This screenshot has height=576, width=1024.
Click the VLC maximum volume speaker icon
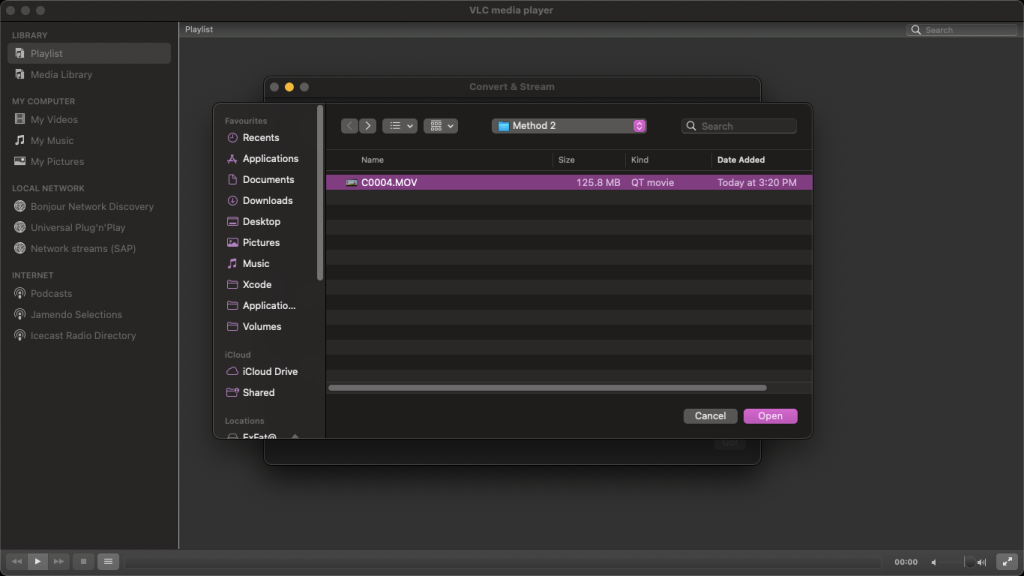(982, 562)
